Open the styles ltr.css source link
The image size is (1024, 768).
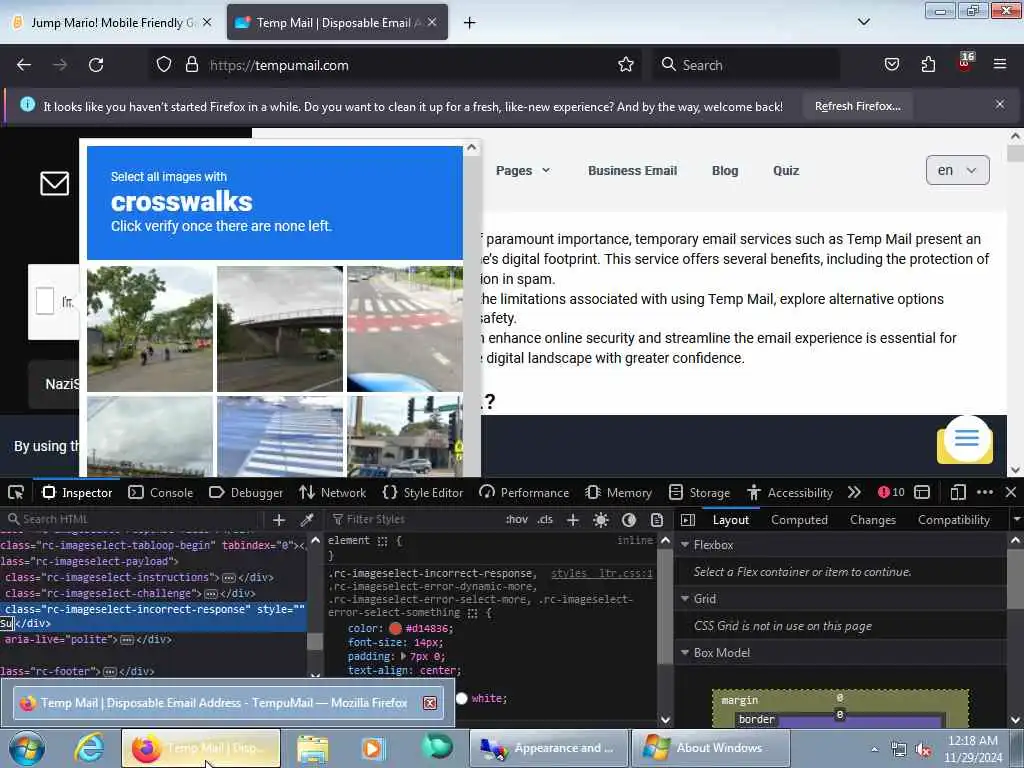click(x=601, y=573)
